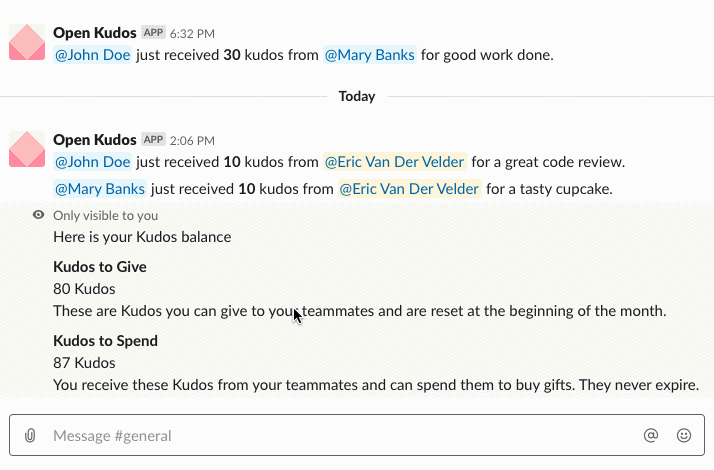Click Open Kudos avatar on 6:32 PM message

[x=27, y=42]
